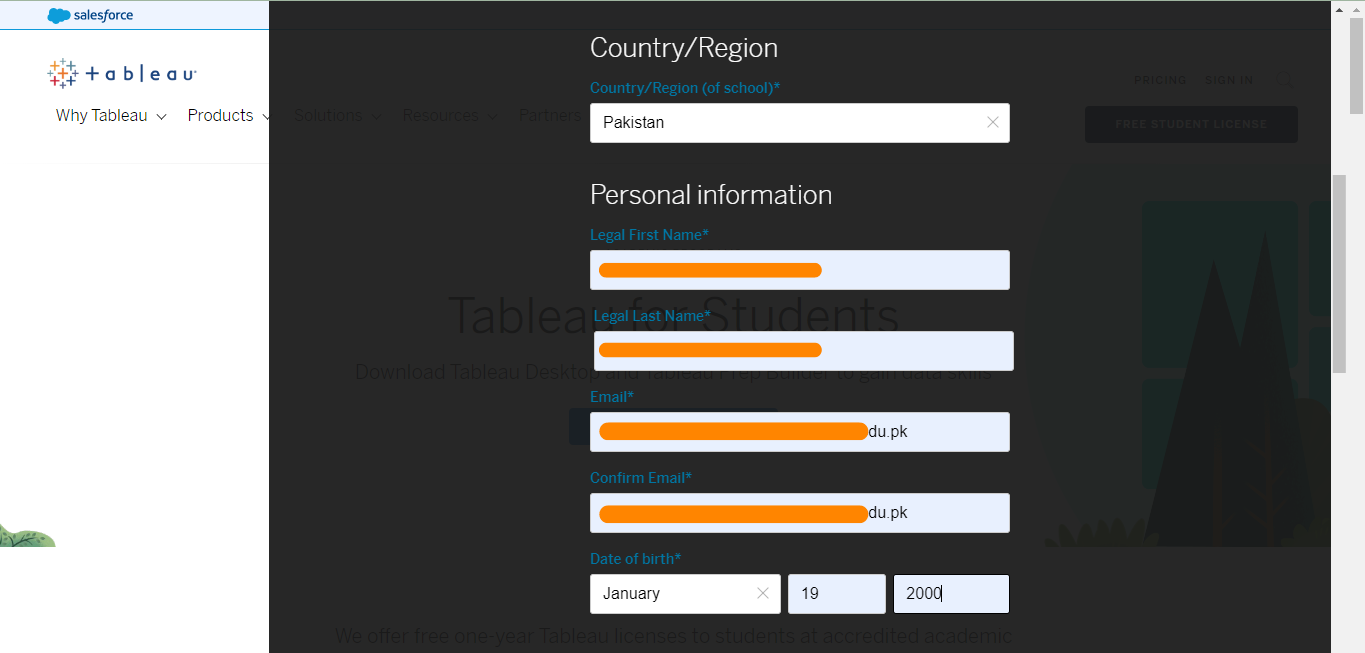Image resolution: width=1365 pixels, height=653 pixels.
Task: Expand Products chevron arrow
Action: click(x=266, y=117)
